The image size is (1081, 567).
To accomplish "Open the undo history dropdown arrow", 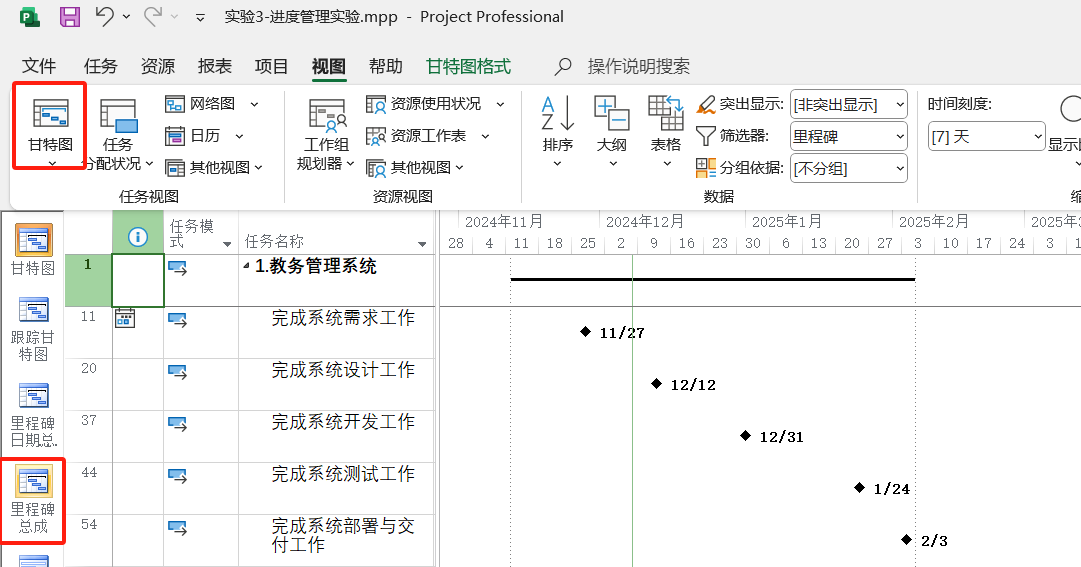I will (127, 17).
